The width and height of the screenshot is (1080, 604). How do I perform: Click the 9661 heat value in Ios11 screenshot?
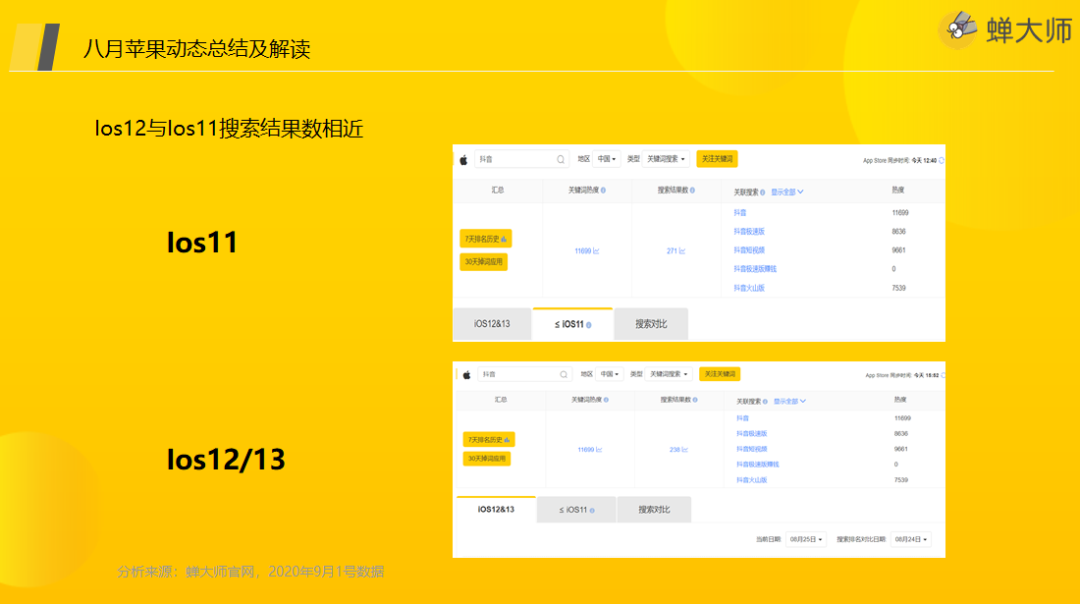[899, 250]
